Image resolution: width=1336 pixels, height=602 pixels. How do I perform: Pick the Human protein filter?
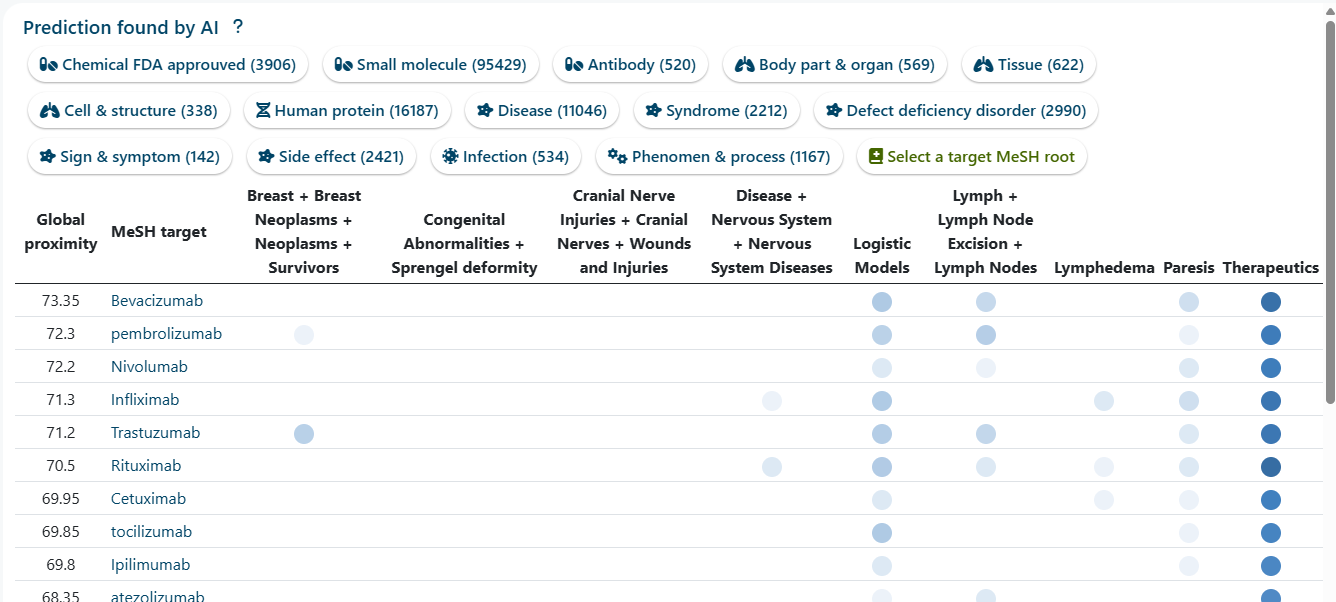[x=347, y=111]
